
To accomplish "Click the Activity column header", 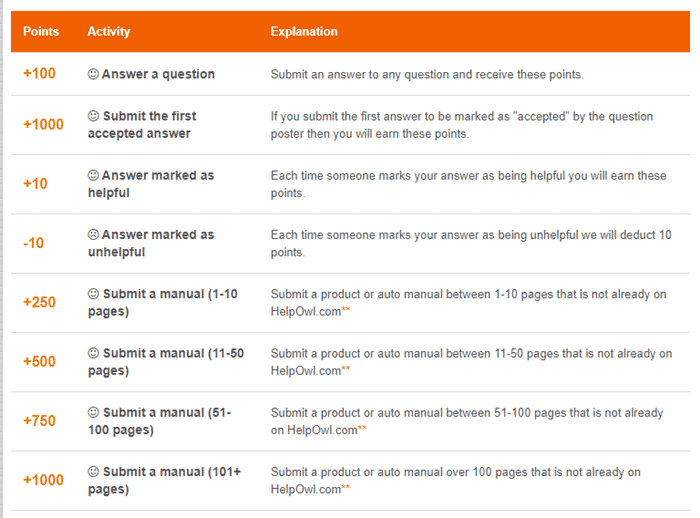I will tap(109, 31).
